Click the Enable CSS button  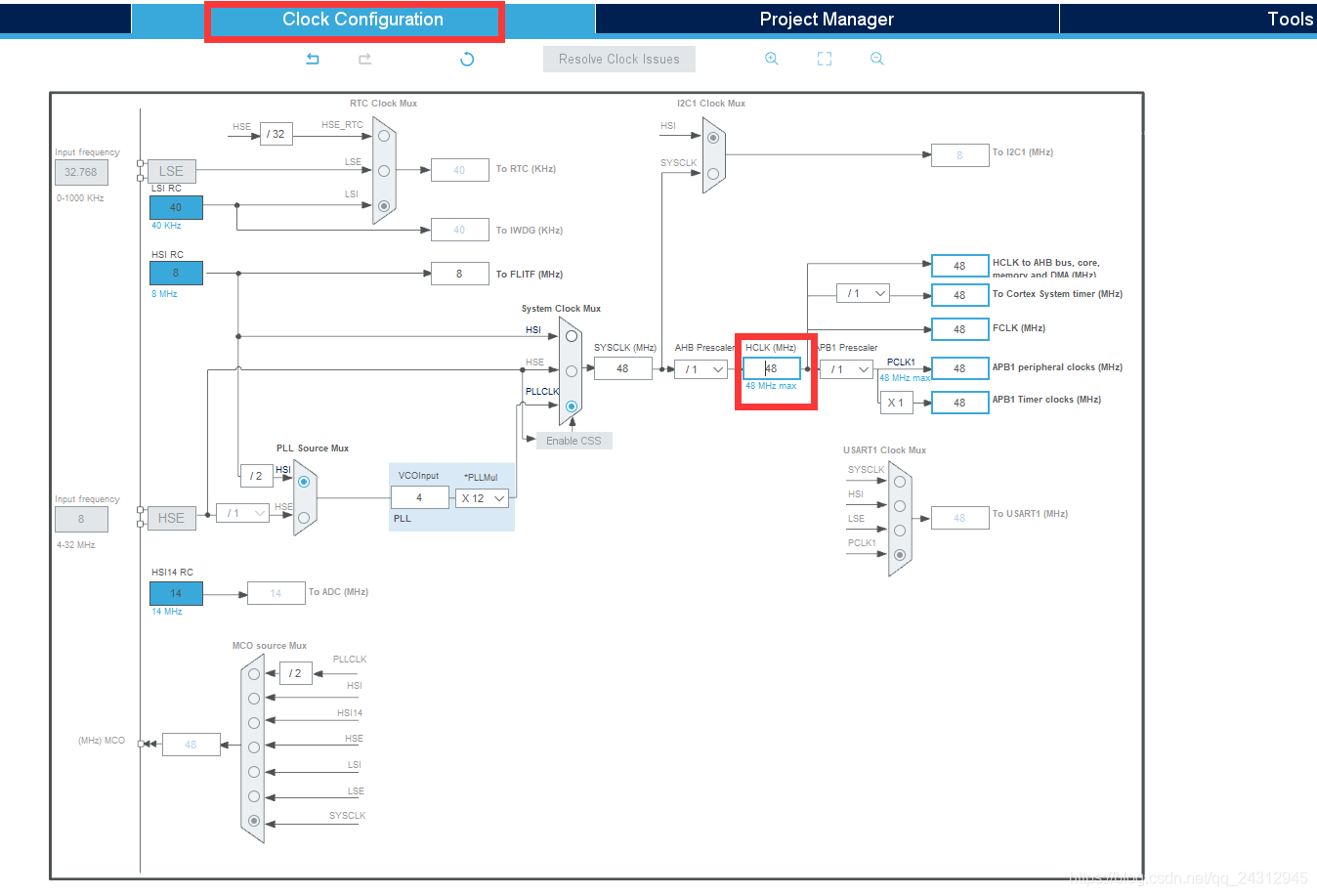[x=574, y=441]
